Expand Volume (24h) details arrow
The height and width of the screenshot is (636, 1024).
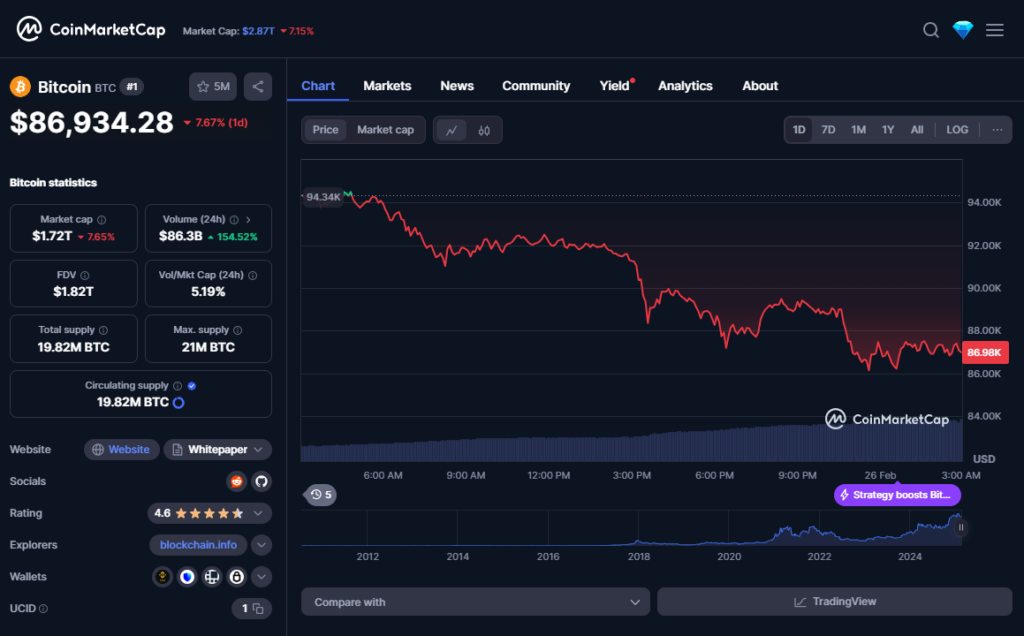click(x=248, y=220)
